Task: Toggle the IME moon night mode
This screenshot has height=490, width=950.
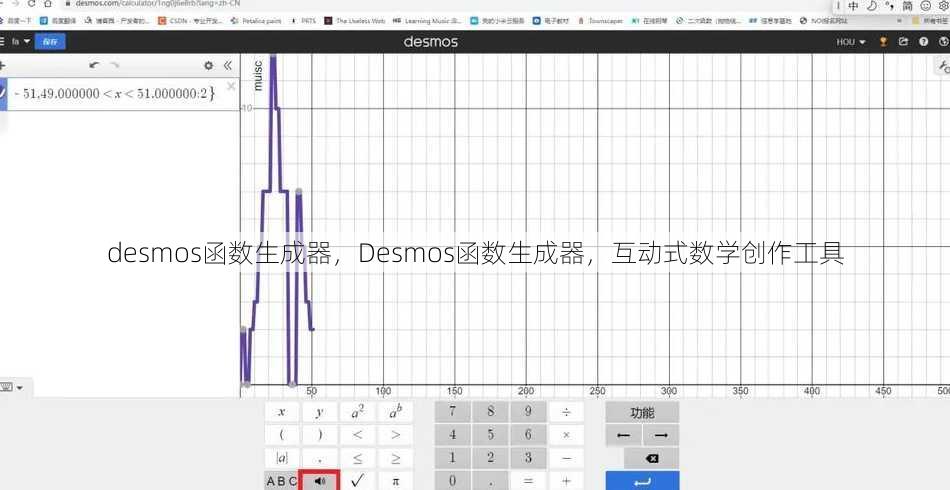Action: point(871,5)
